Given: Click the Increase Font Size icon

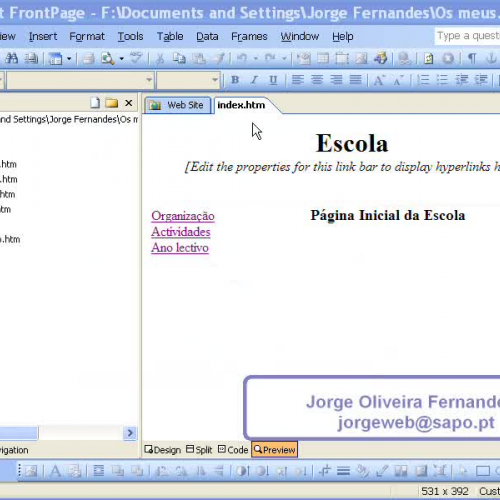Looking at the screenshot, I should (x=379, y=80).
